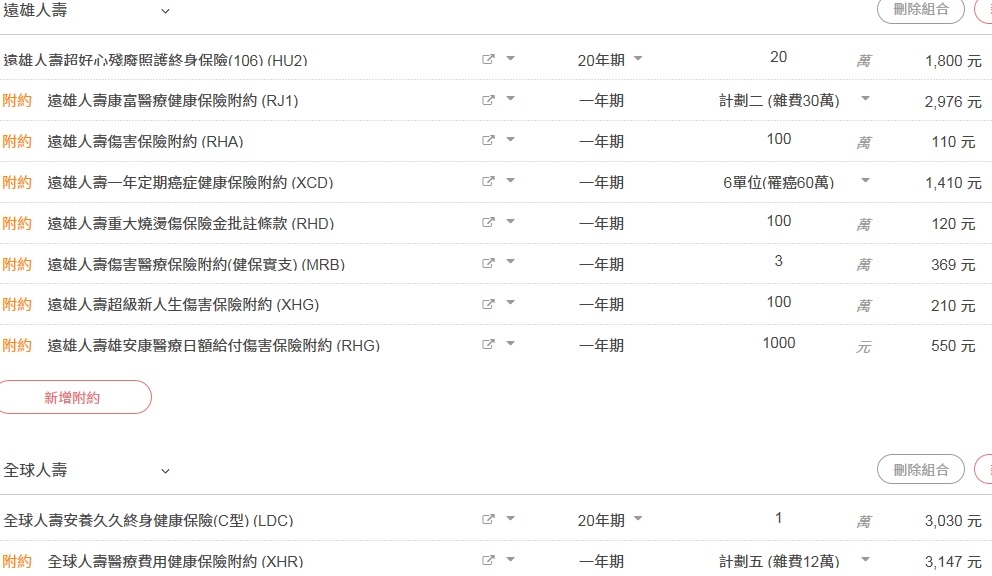Edit RHG daily amount field showing 1000
Image resolution: width=992 pixels, height=576 pixels.
(779, 343)
